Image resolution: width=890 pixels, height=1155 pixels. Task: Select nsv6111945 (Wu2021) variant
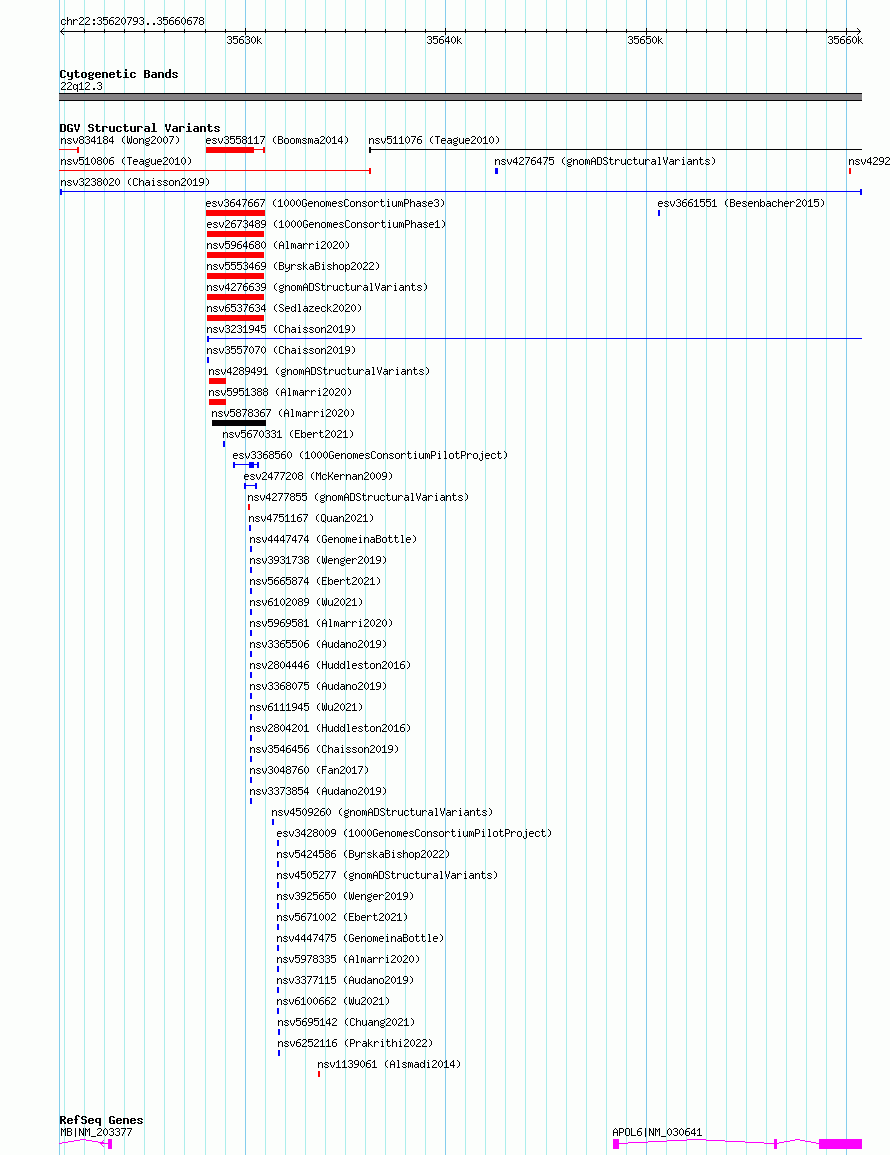(x=306, y=707)
